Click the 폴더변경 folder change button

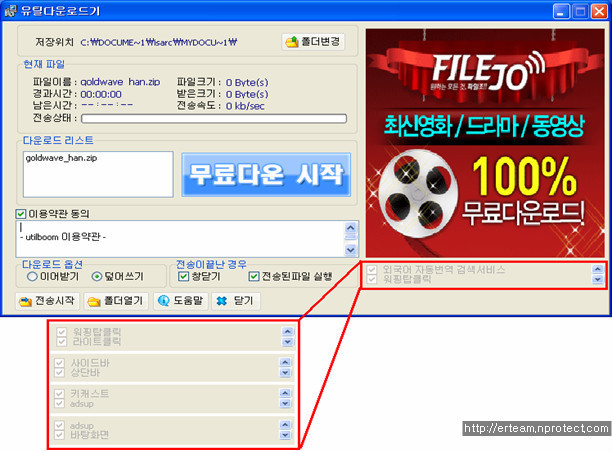click(313, 42)
